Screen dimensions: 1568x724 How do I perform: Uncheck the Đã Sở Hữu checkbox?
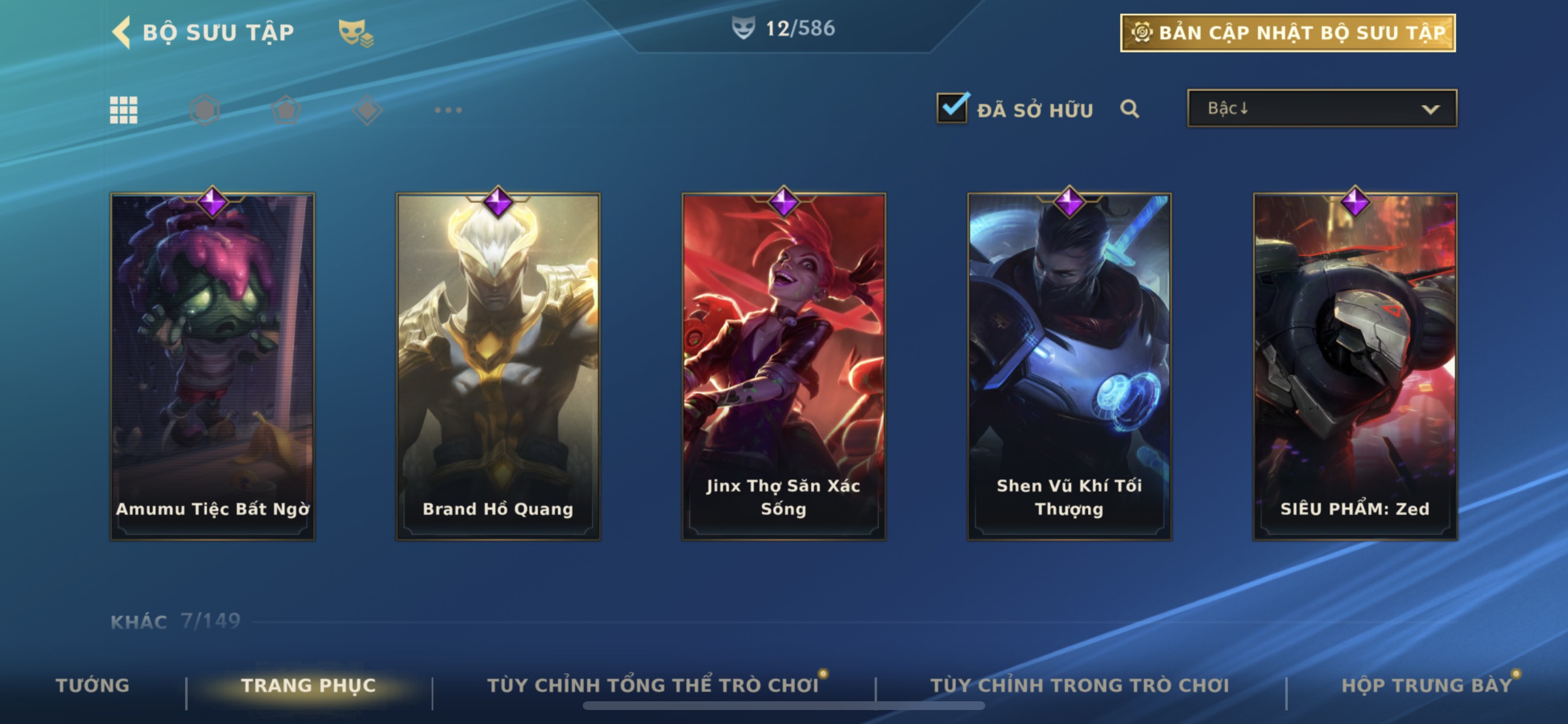[x=952, y=108]
